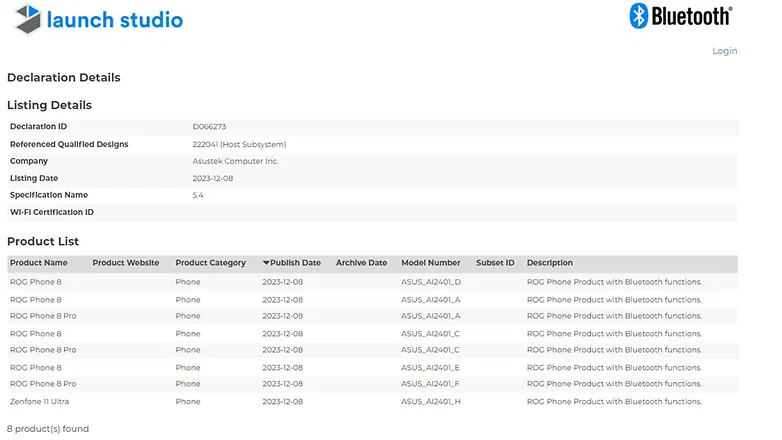Click the launch studio title text
The height and width of the screenshot is (440, 782).
[x=115, y=19]
